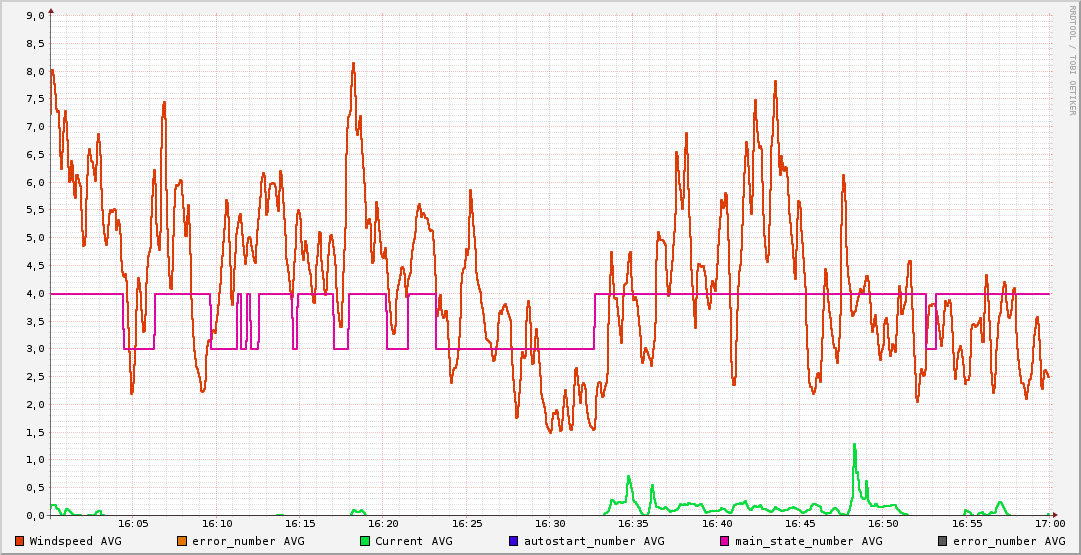The width and height of the screenshot is (1081, 555).
Task: Select the autostart_number AVG legend label
Action: (x=594, y=541)
